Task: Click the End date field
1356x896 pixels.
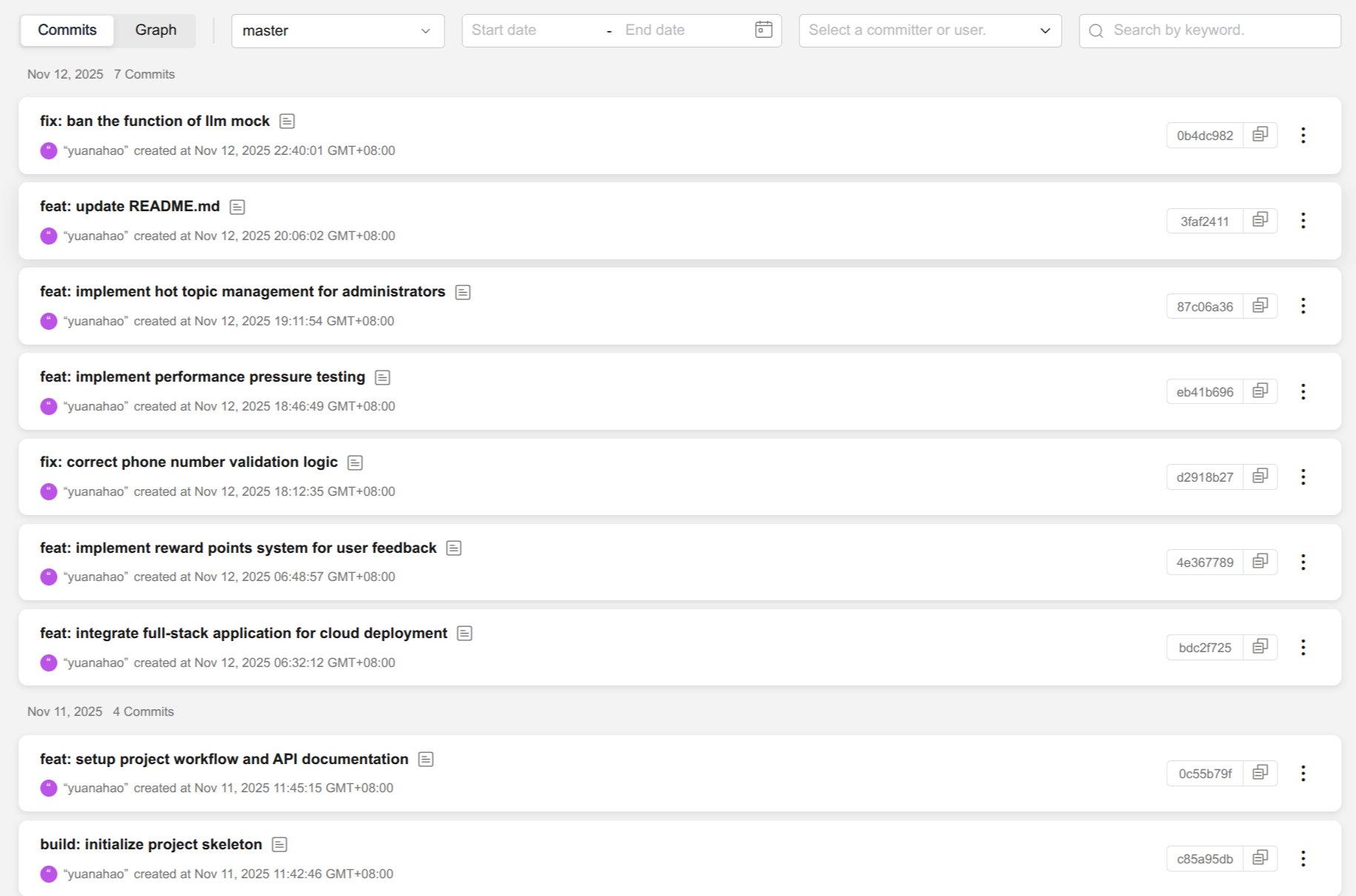Action: pos(682,30)
